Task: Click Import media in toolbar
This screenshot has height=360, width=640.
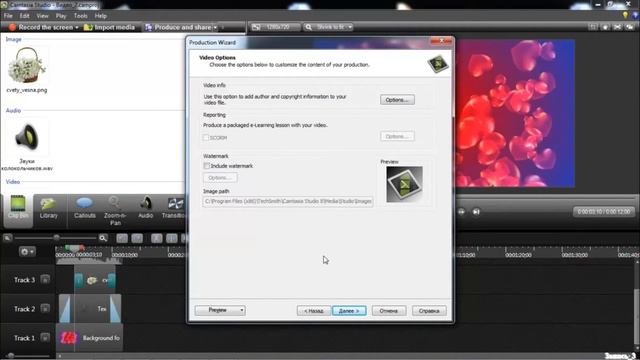Action: click(x=109, y=27)
